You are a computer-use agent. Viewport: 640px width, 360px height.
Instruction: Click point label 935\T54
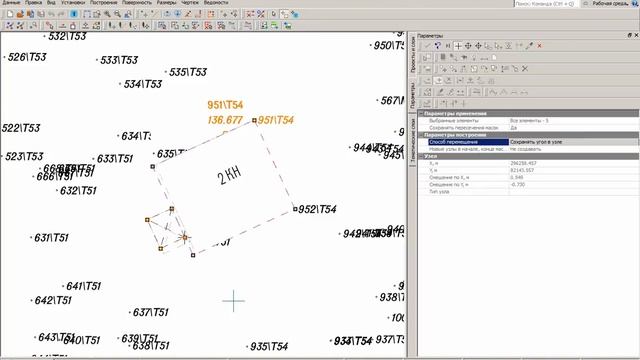[x=269, y=347]
